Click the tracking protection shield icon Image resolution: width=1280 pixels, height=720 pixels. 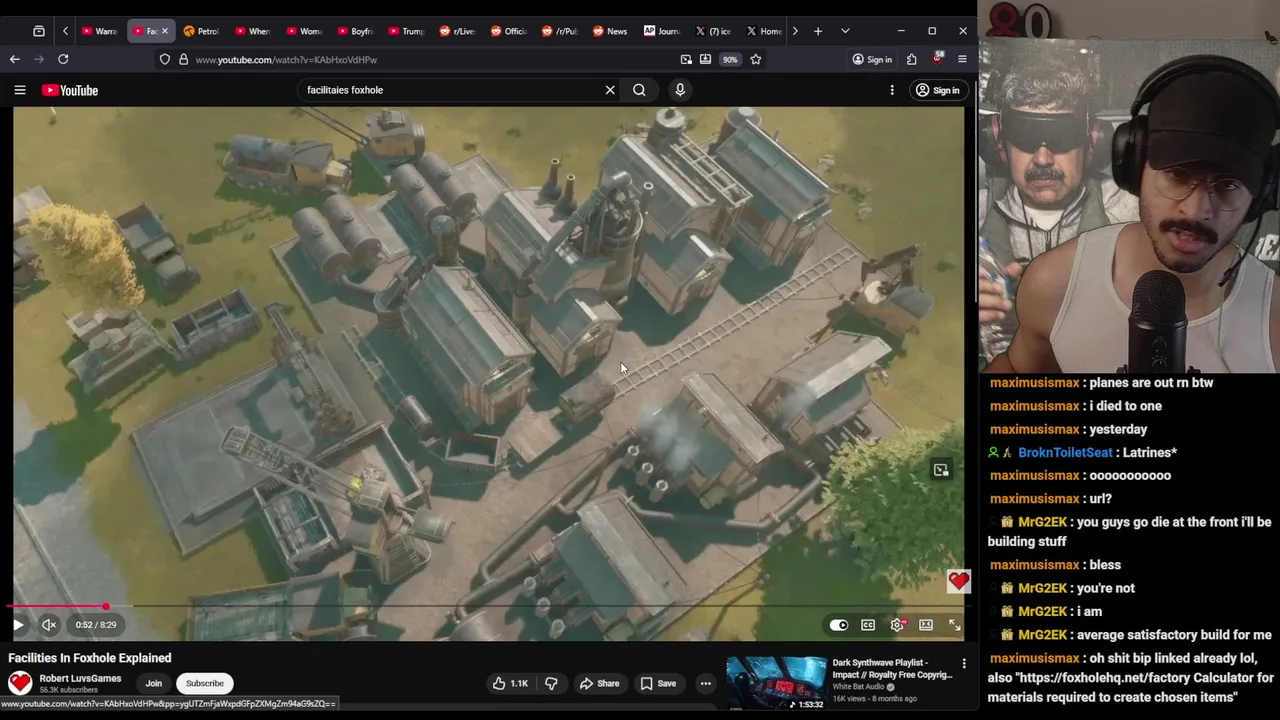(165, 60)
